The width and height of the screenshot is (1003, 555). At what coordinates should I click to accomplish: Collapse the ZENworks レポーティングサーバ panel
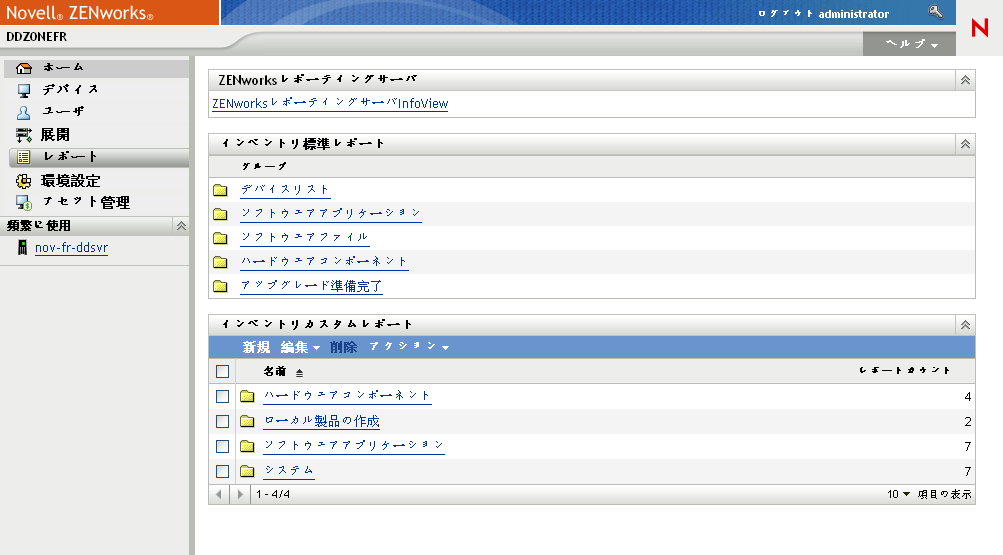tap(965, 80)
